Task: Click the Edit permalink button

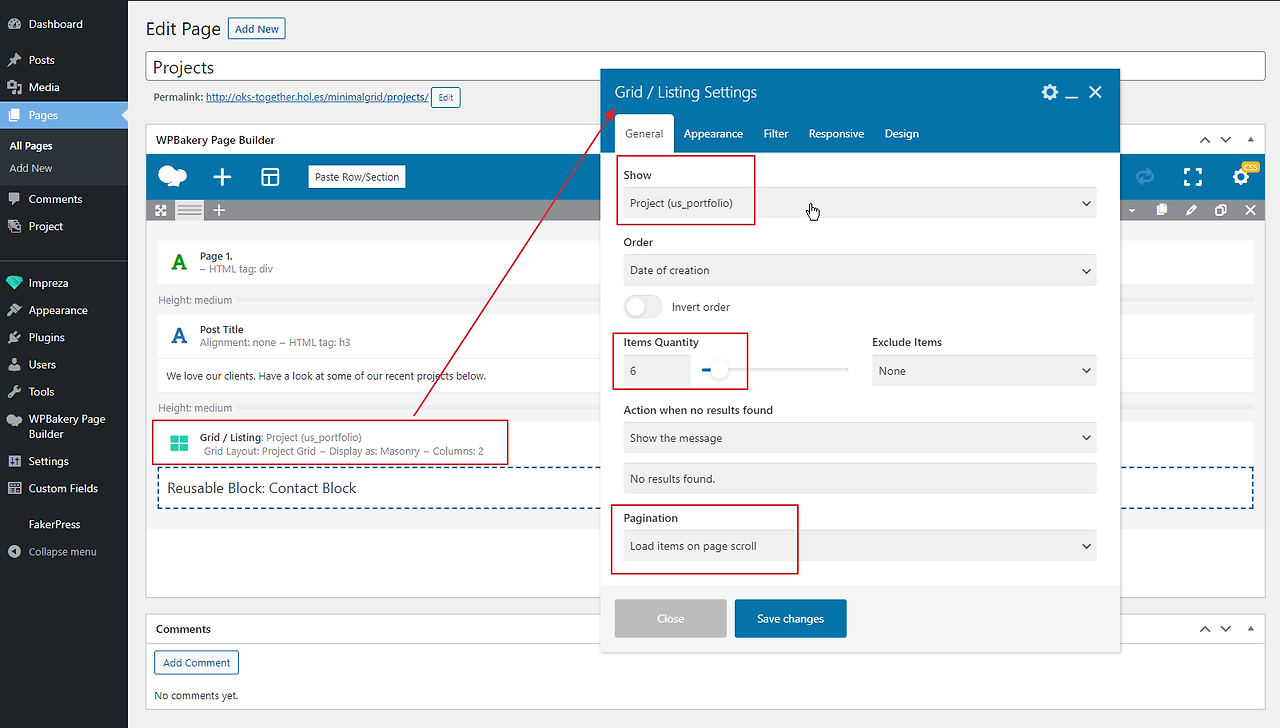Action: (x=446, y=97)
